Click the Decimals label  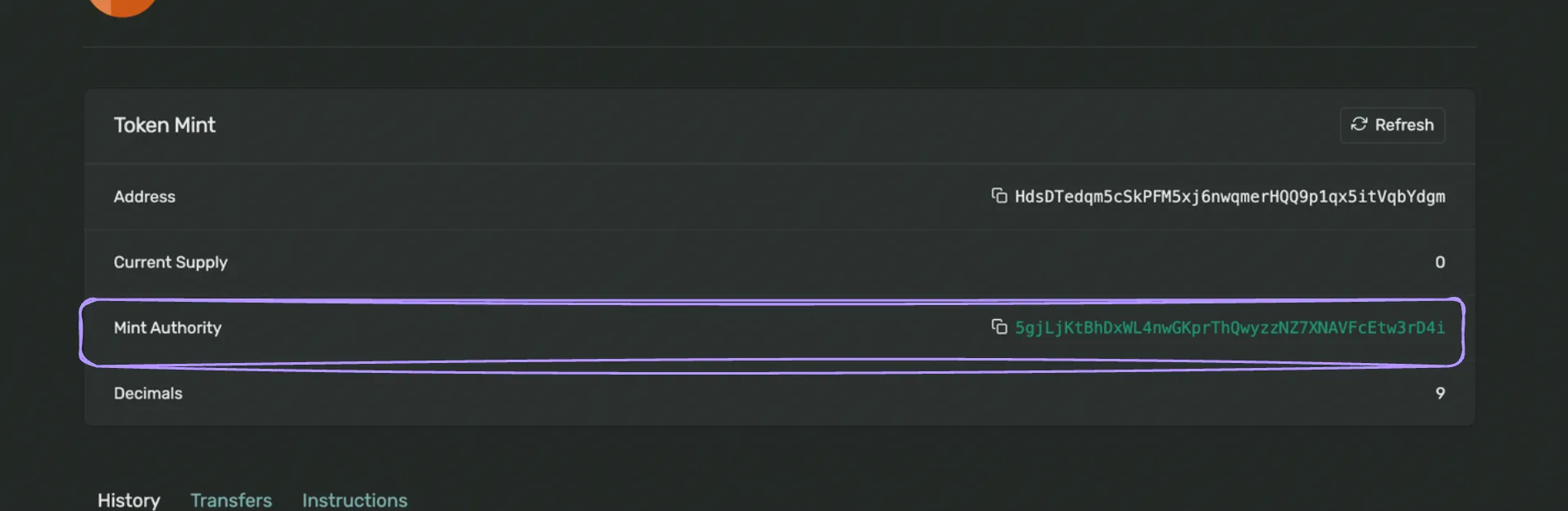tap(148, 393)
